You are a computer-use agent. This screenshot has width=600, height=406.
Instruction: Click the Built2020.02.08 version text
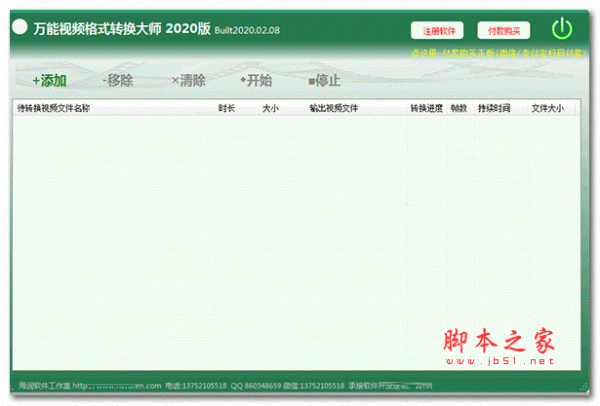[x=247, y=31]
